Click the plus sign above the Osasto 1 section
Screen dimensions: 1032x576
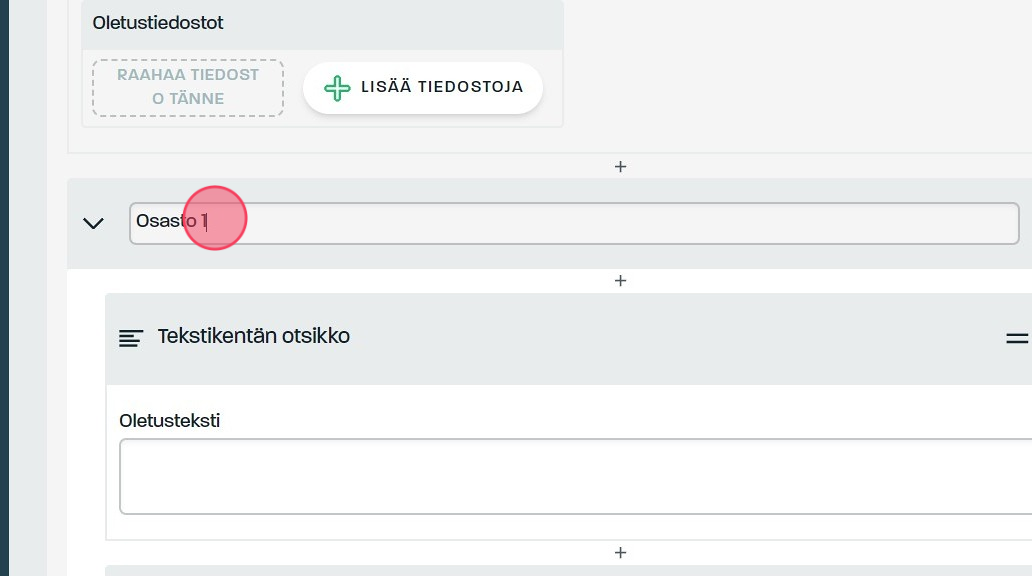(x=620, y=166)
